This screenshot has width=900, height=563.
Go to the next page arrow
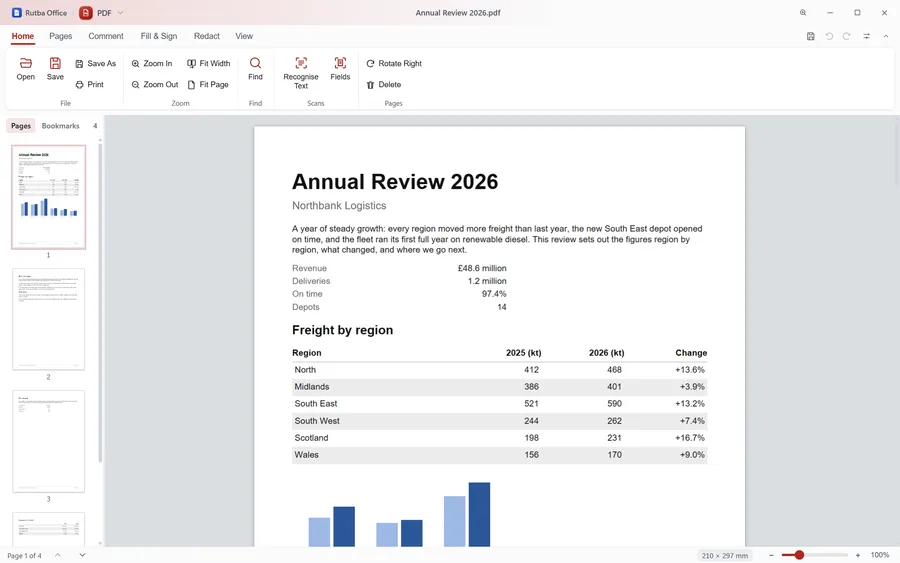coord(82,555)
